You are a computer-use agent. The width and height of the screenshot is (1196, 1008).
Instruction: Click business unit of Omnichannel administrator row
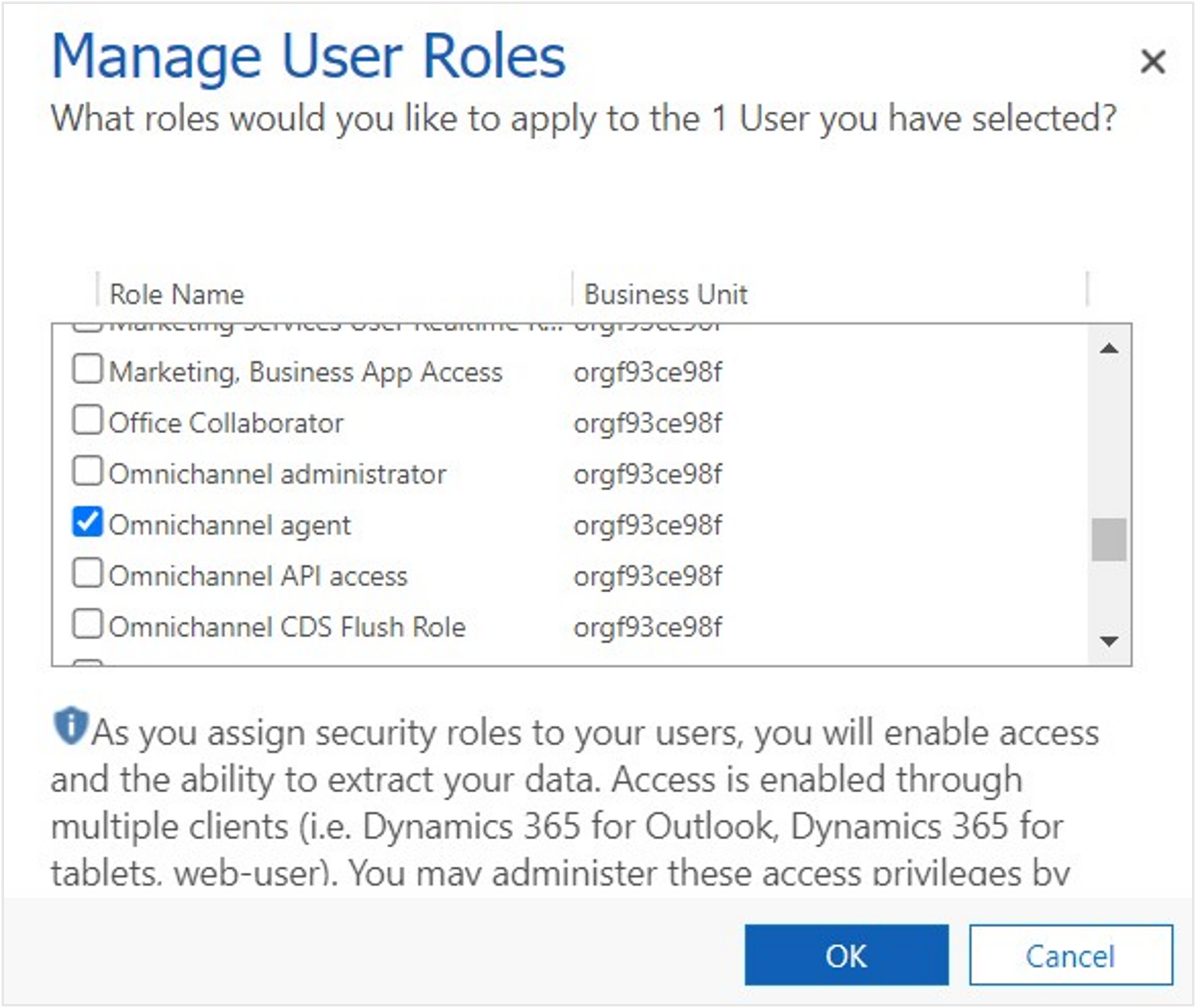[647, 474]
